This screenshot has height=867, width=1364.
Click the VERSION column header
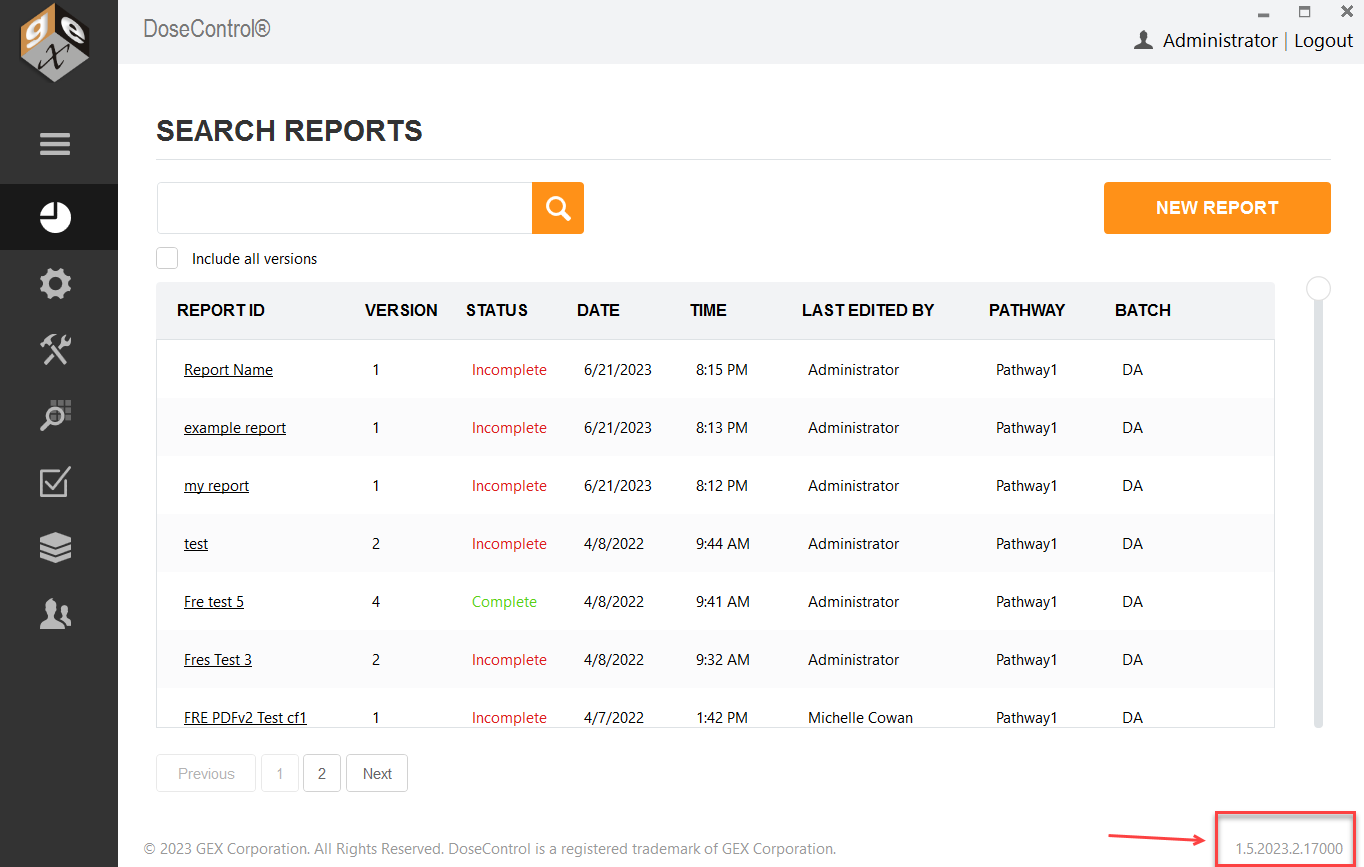tap(401, 310)
